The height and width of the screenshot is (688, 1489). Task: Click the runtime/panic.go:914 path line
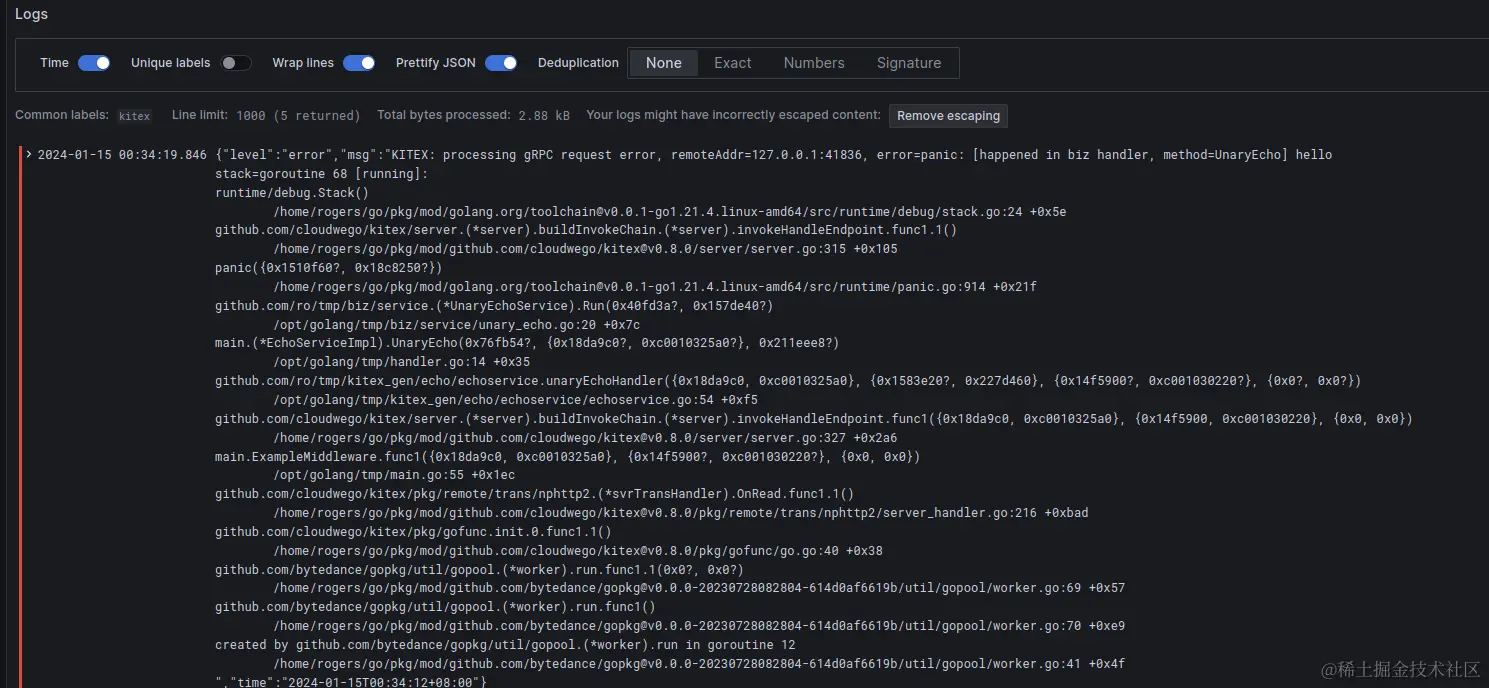click(655, 287)
